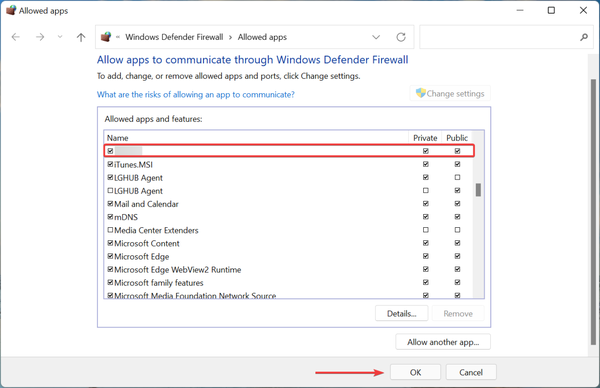Uncheck Microsoft family features checkbox
Screen dimensions: 600x388
click(110, 282)
